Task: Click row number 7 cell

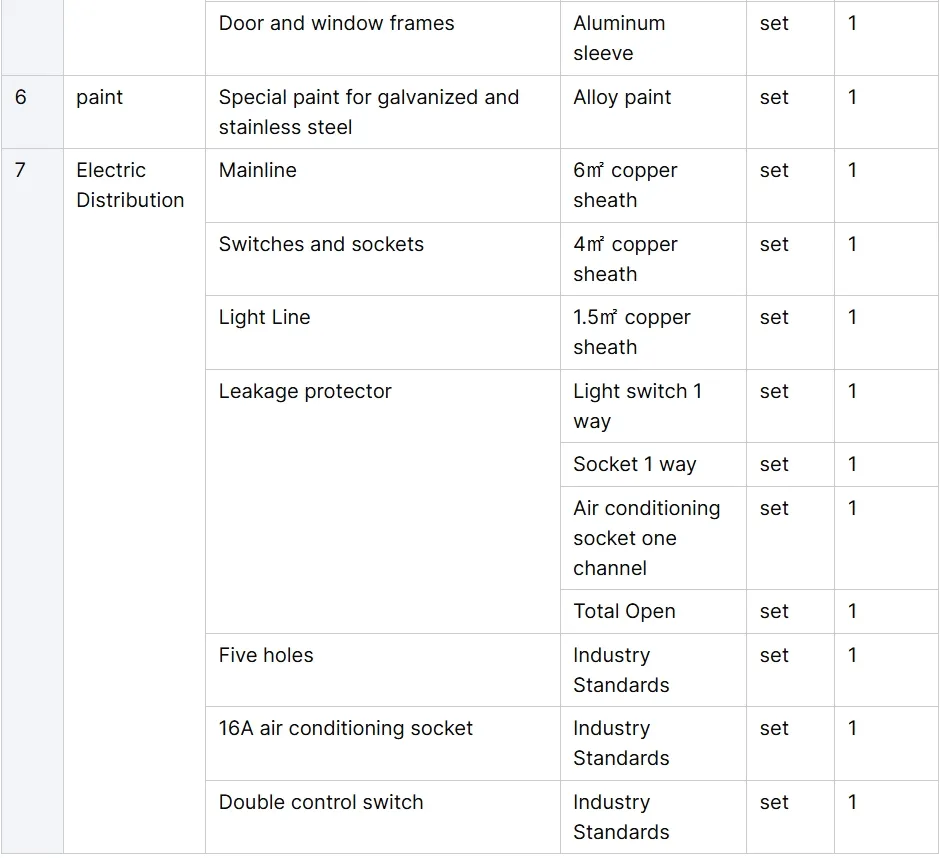Action: click(21, 171)
